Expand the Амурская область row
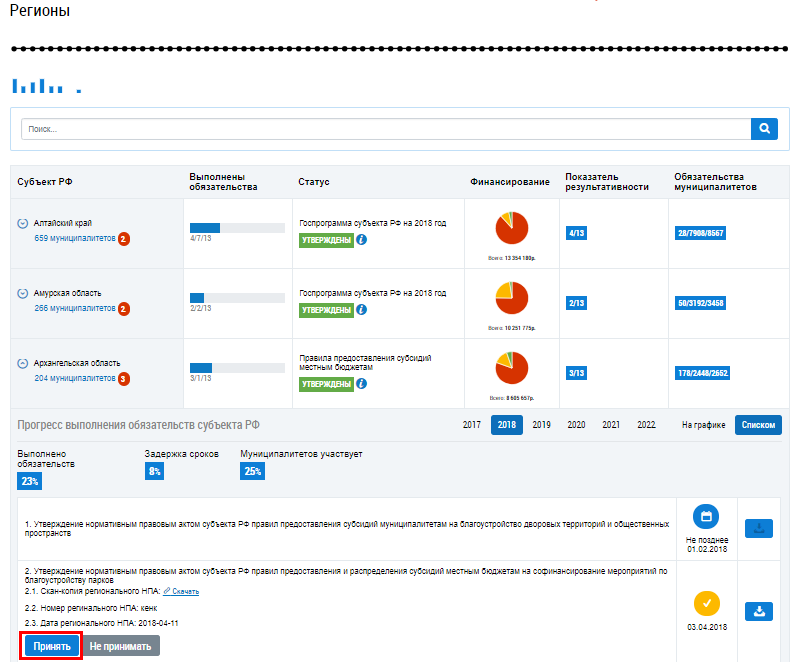 click(23, 294)
